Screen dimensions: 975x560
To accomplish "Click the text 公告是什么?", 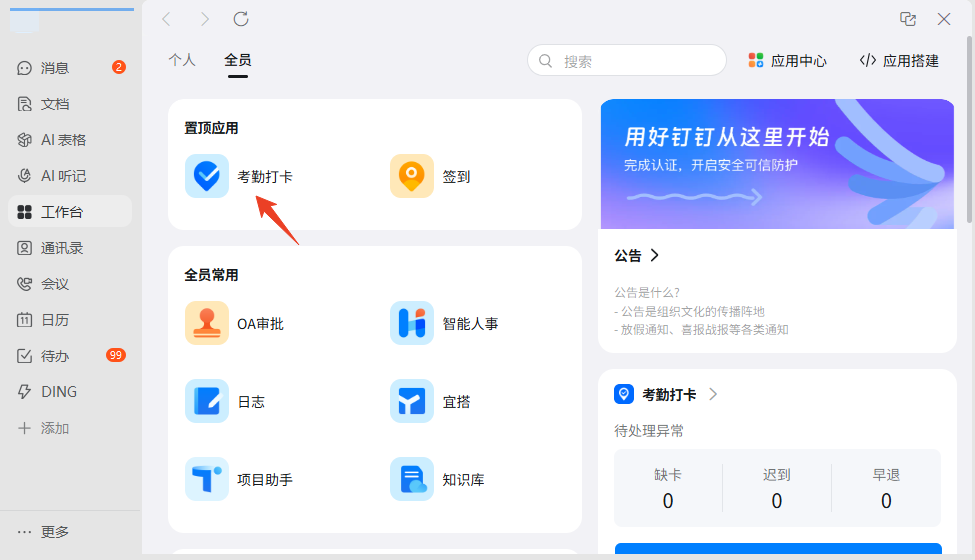I will pos(647,292).
